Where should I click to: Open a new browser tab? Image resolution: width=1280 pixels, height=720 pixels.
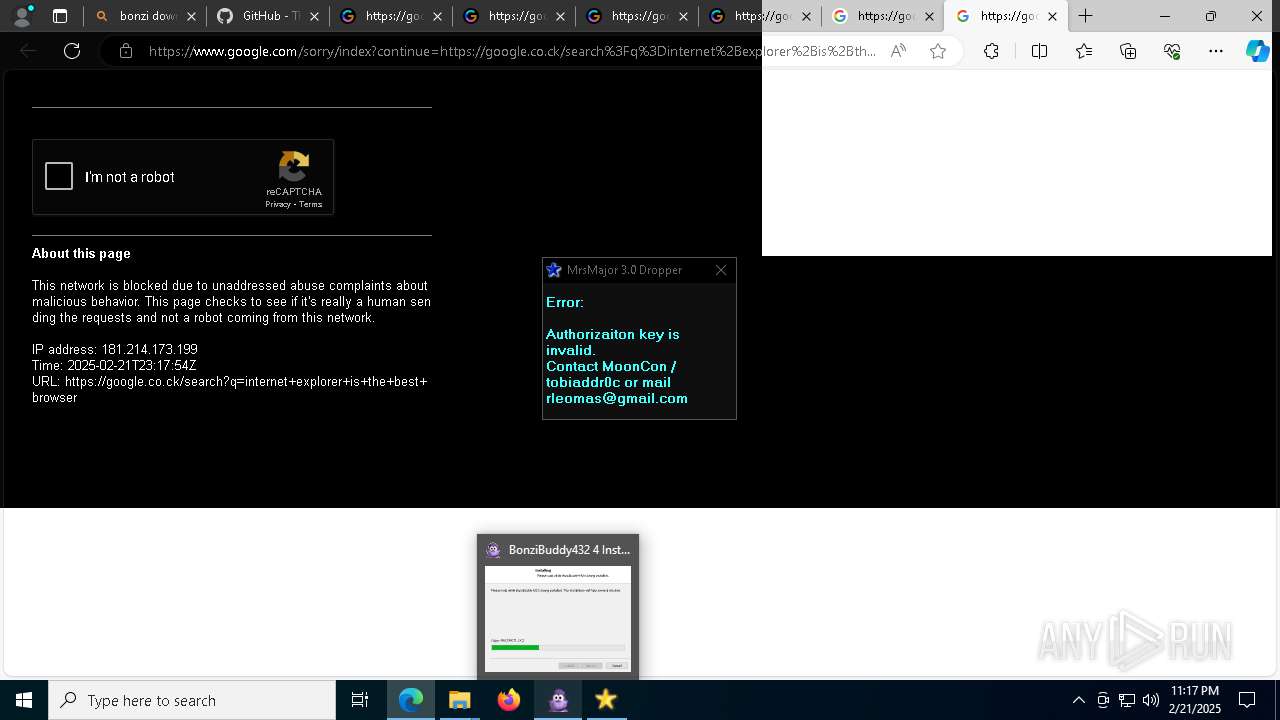(1085, 16)
